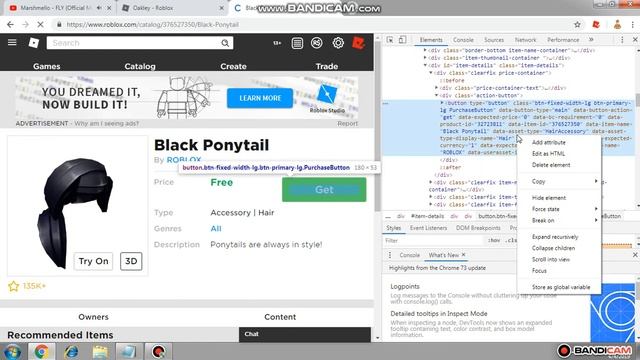This screenshot has width=640, height=360.
Task: Choose Store as global variable
Action: (559, 287)
